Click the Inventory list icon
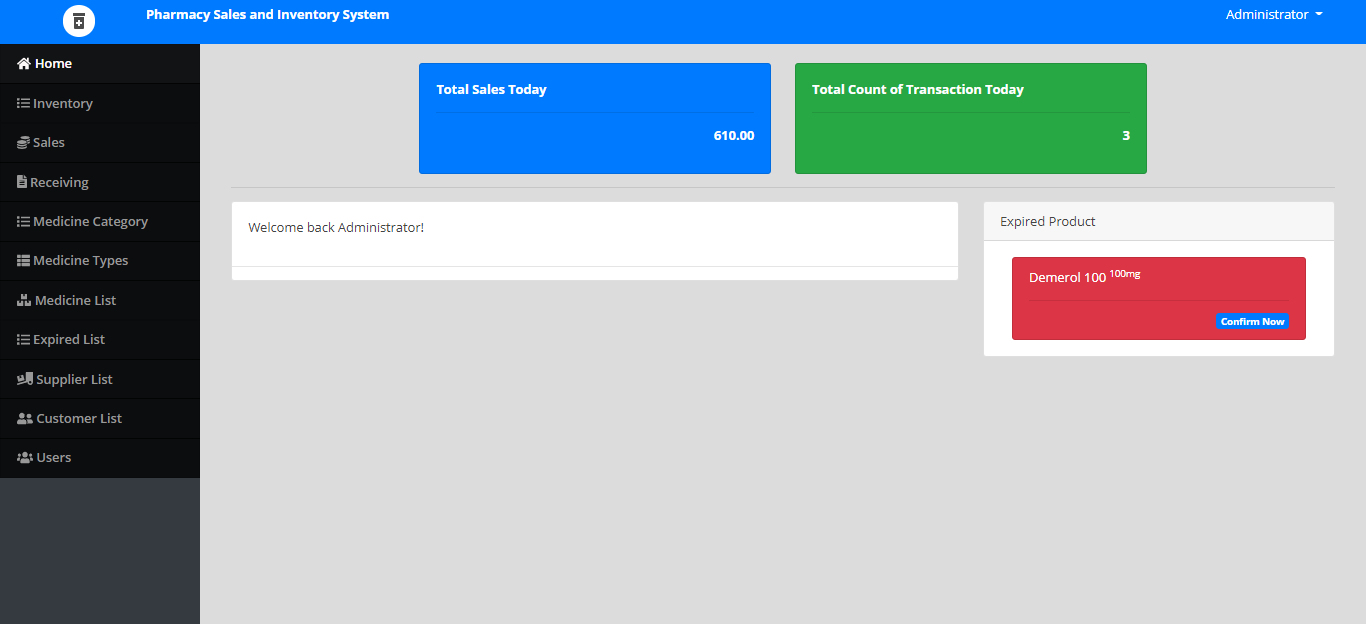1366x624 pixels. point(23,104)
